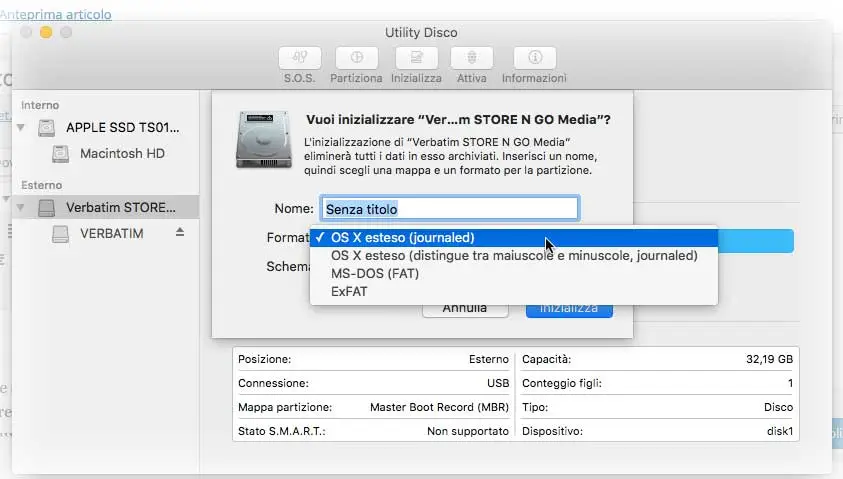Select Macintosh HD volume

pos(108,154)
